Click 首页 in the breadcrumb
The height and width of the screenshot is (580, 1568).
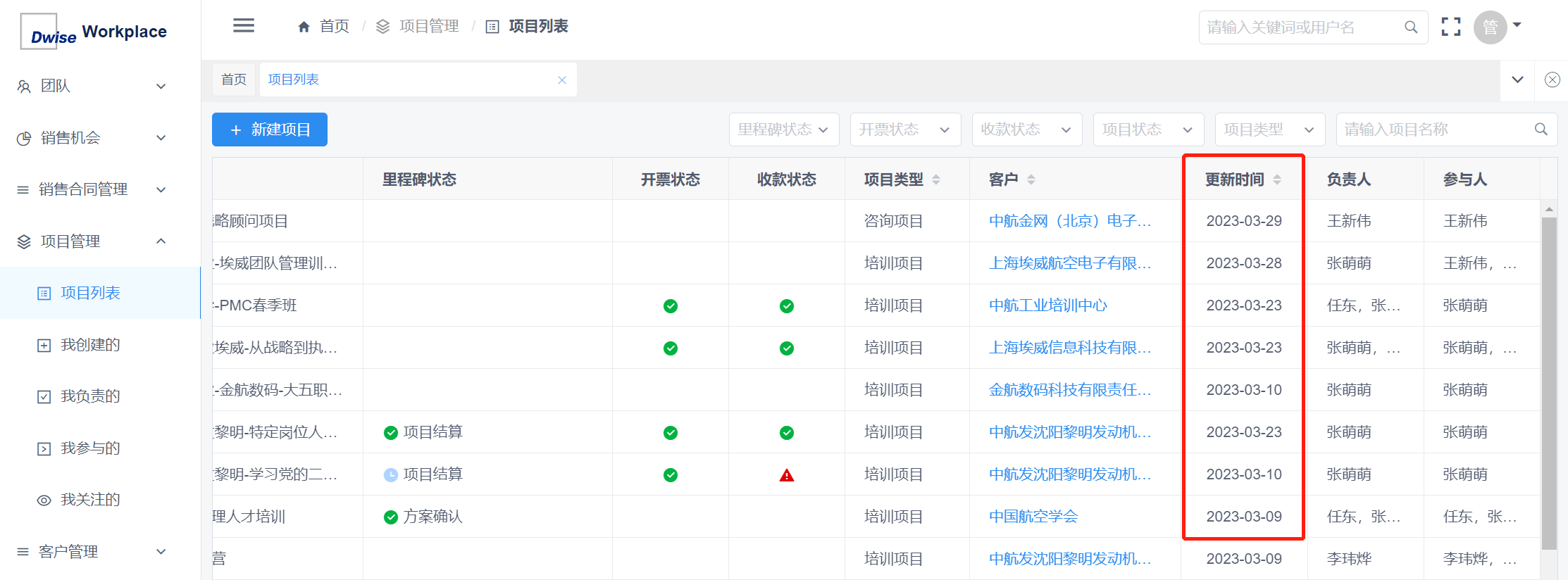(x=335, y=27)
